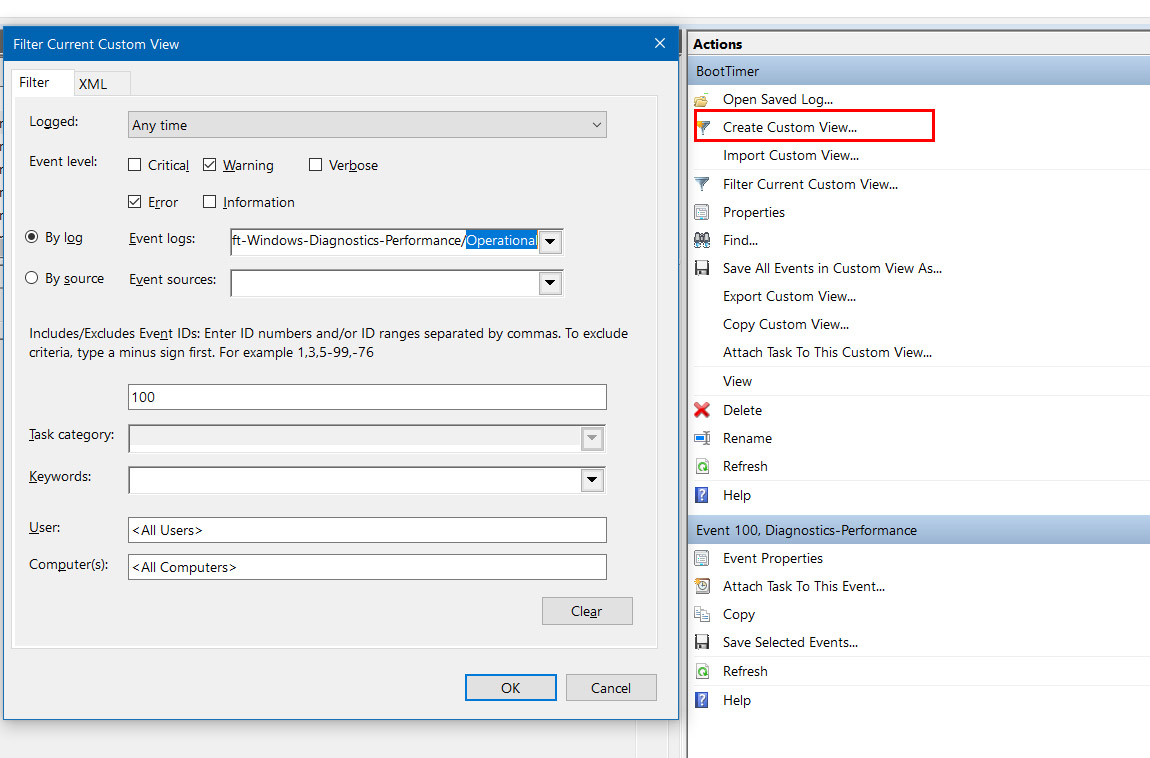This screenshot has height=758, width=1150.
Task: Click the Save All Events floppy icon
Action: pos(702,268)
